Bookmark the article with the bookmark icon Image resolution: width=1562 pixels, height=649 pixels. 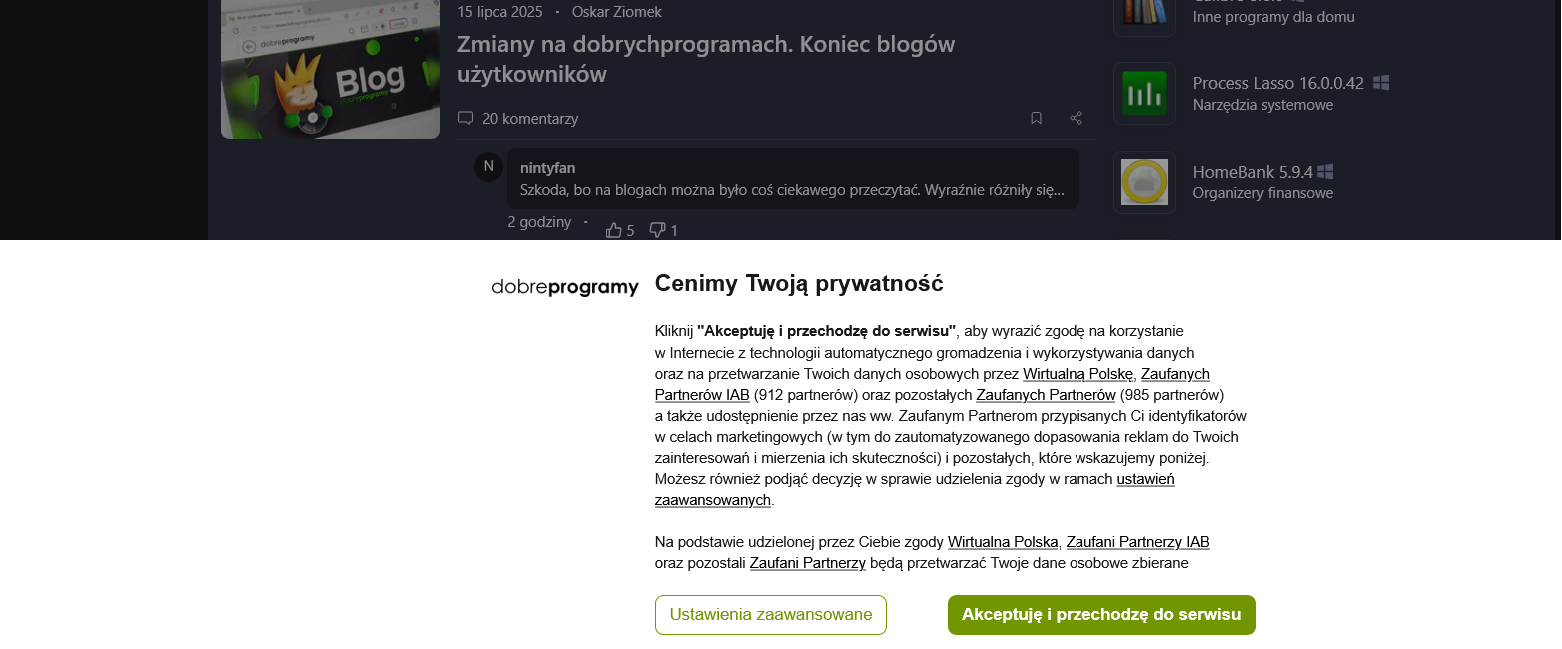[x=1037, y=118]
